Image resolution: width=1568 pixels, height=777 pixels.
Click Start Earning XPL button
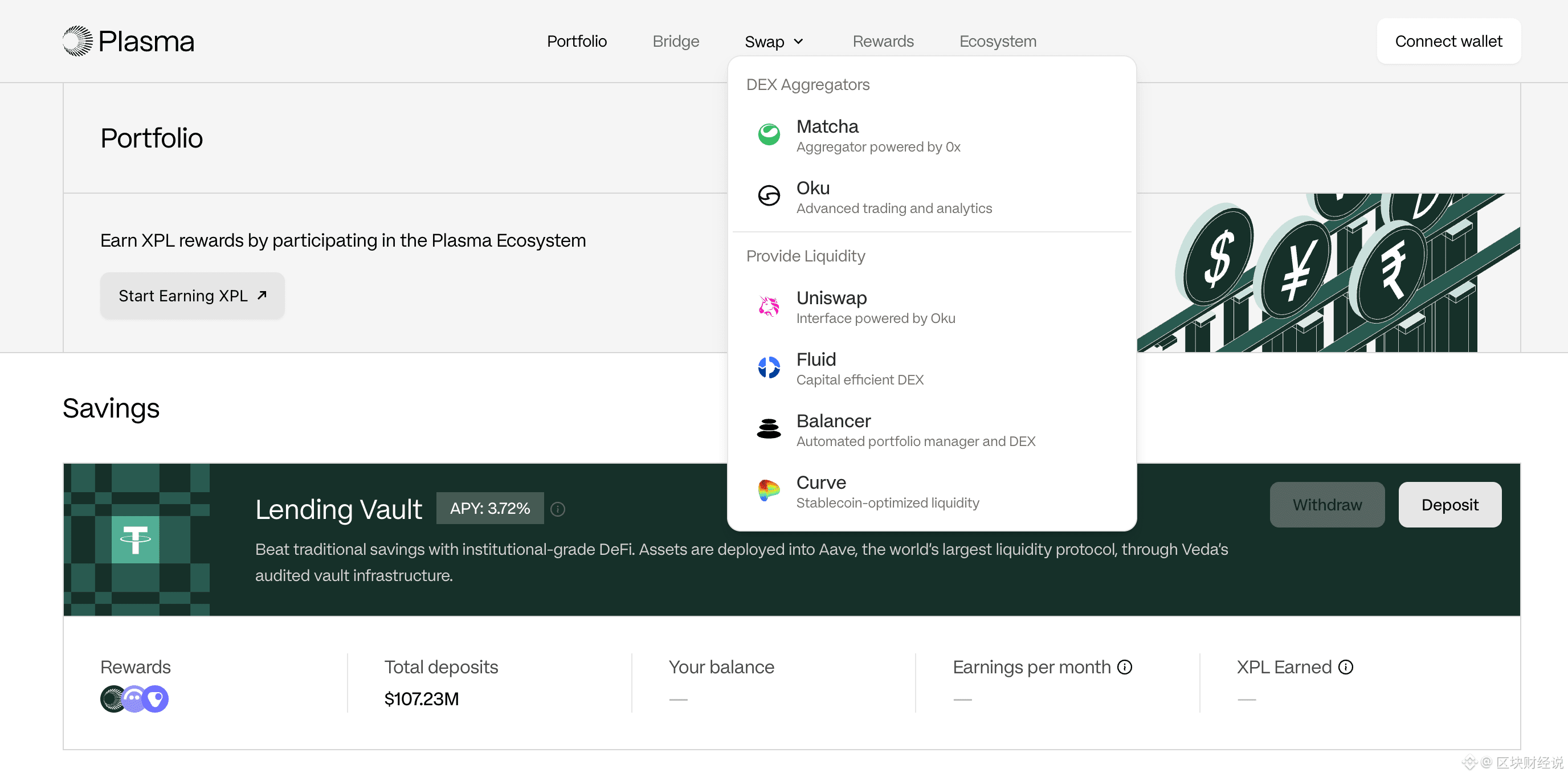pos(193,296)
